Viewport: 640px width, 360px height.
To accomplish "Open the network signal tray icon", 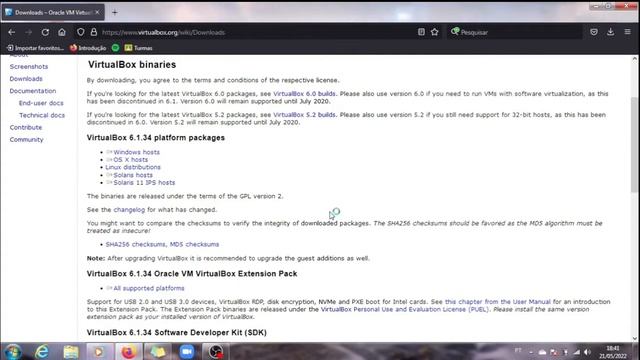I will (x=576, y=352).
